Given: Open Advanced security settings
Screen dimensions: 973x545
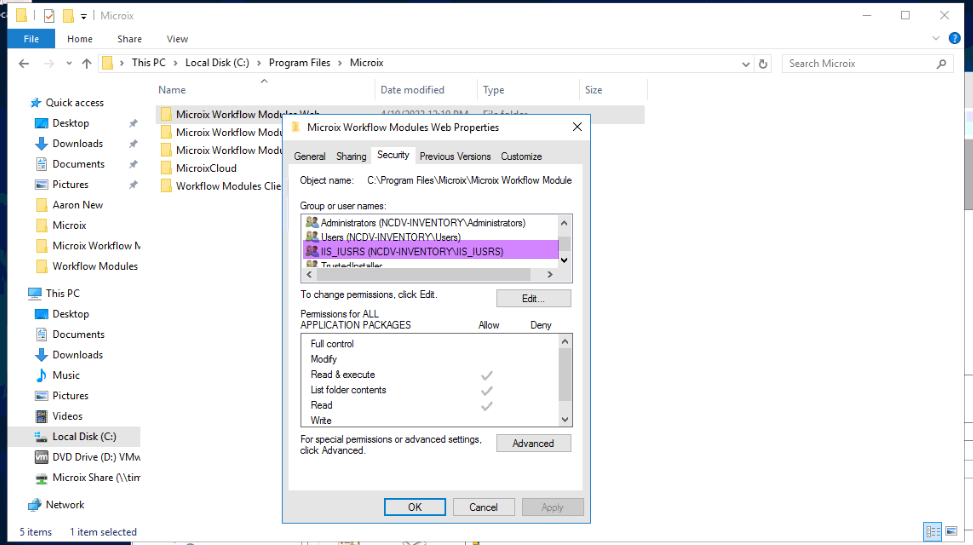Looking at the screenshot, I should click(x=533, y=443).
